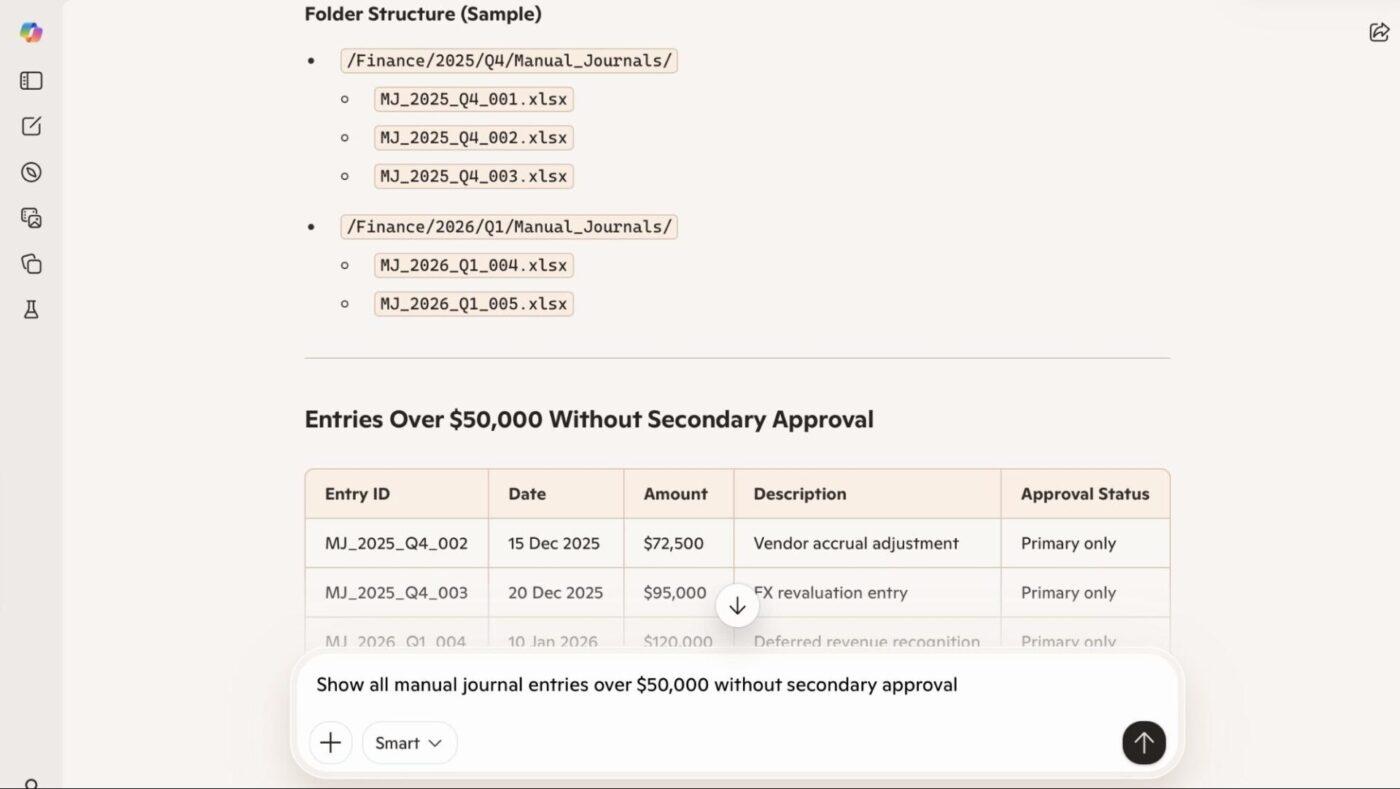Open the Labs flask icon
Viewport: 1400px width, 789px height.
coord(31,310)
